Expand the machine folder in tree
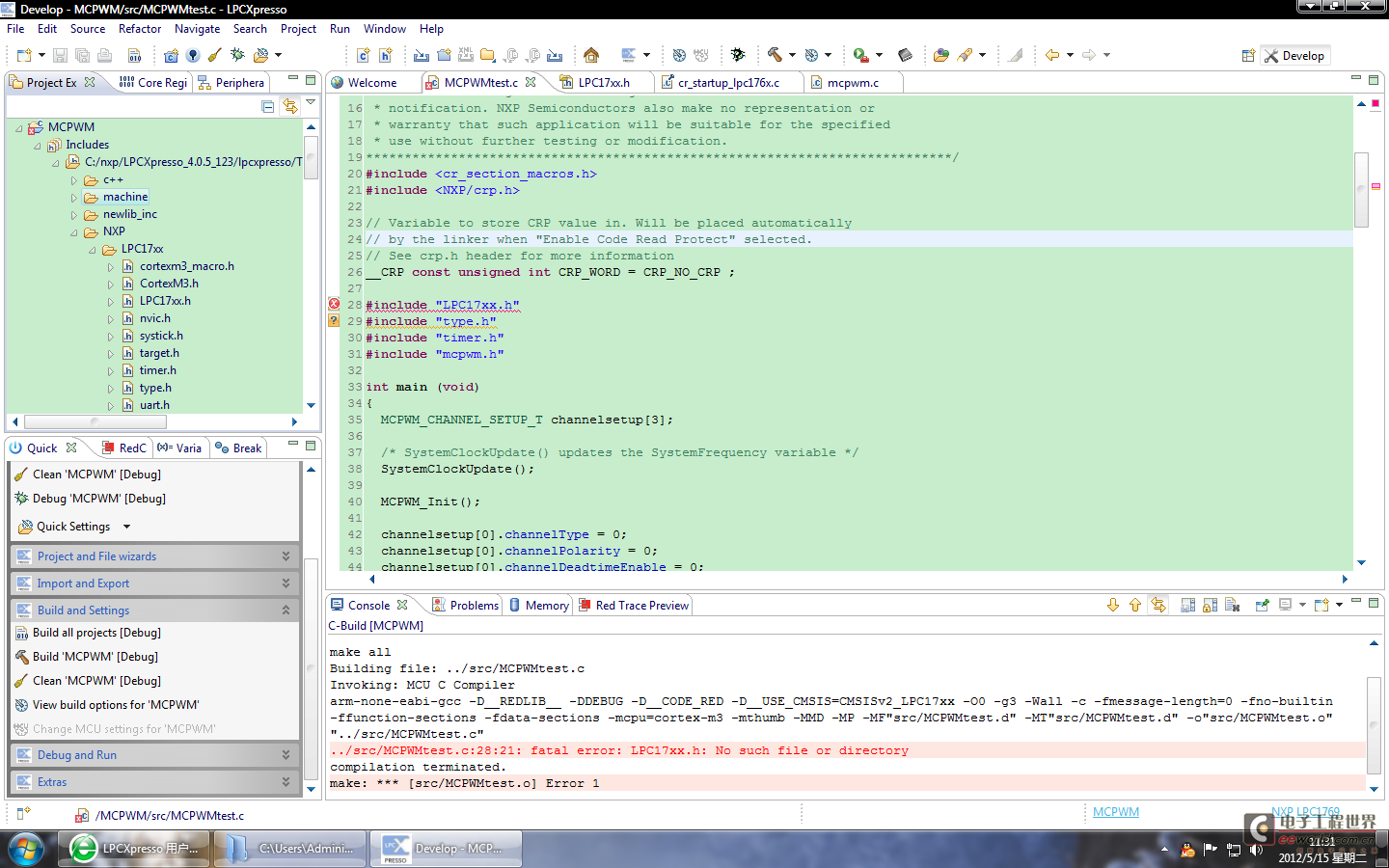The width and height of the screenshot is (1389, 868). (x=73, y=198)
